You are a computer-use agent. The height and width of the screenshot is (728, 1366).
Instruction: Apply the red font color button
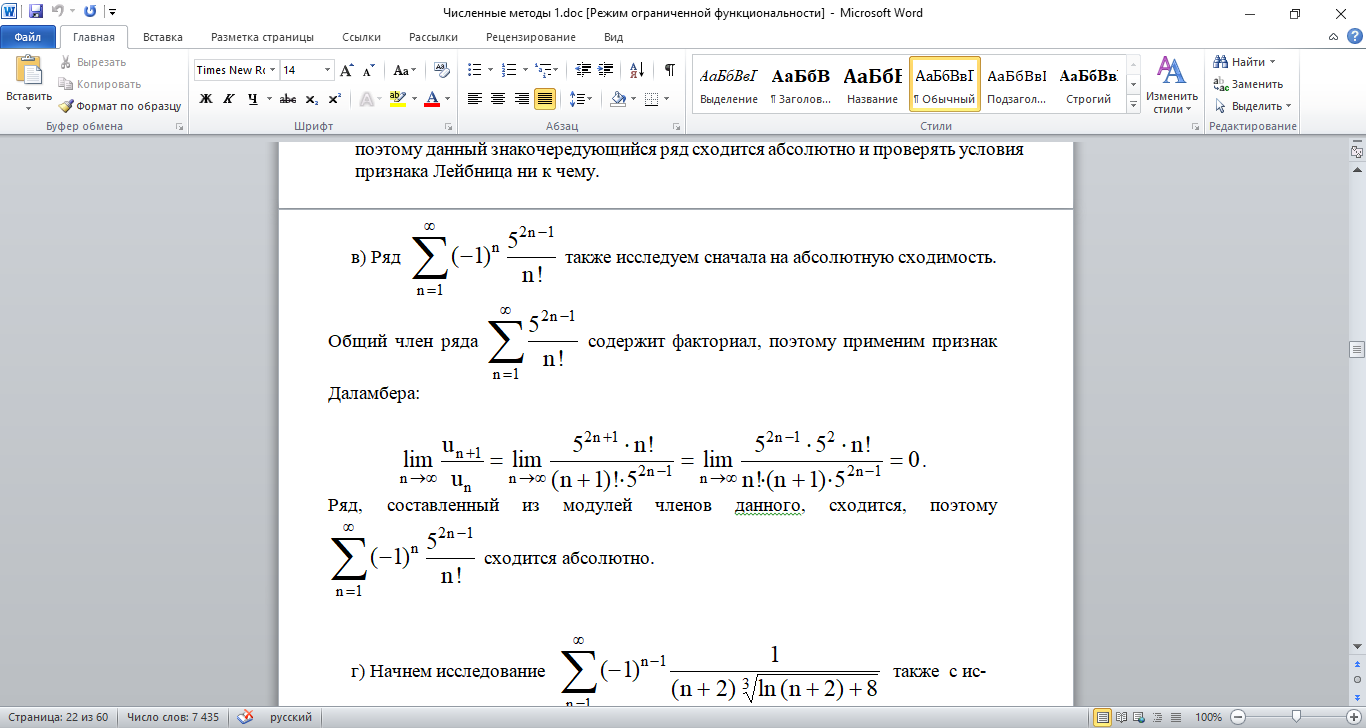click(x=432, y=99)
